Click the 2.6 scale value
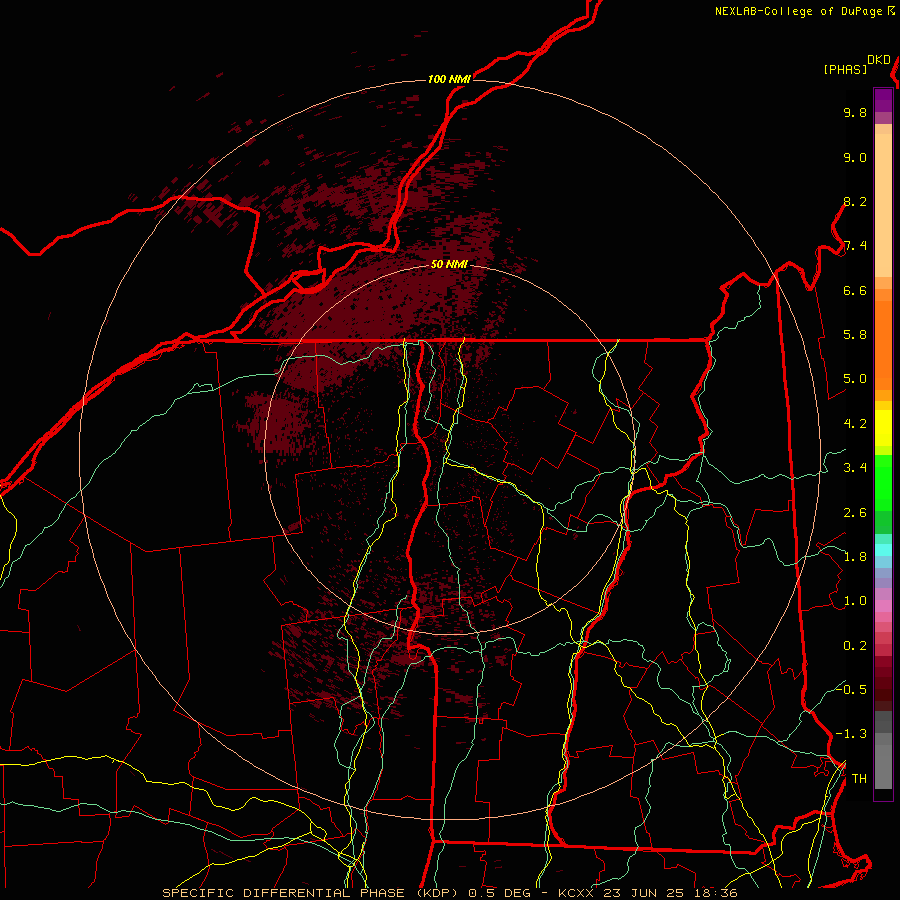 click(x=855, y=513)
